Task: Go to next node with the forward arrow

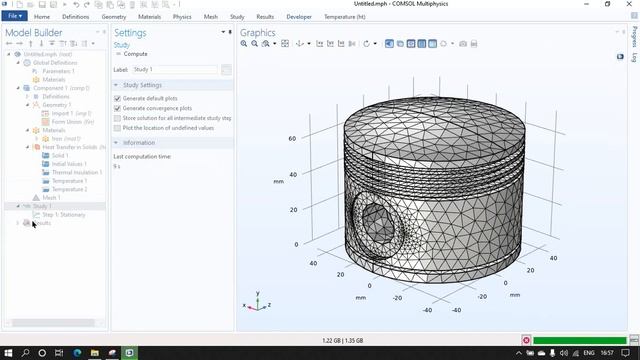Action: [19, 43]
